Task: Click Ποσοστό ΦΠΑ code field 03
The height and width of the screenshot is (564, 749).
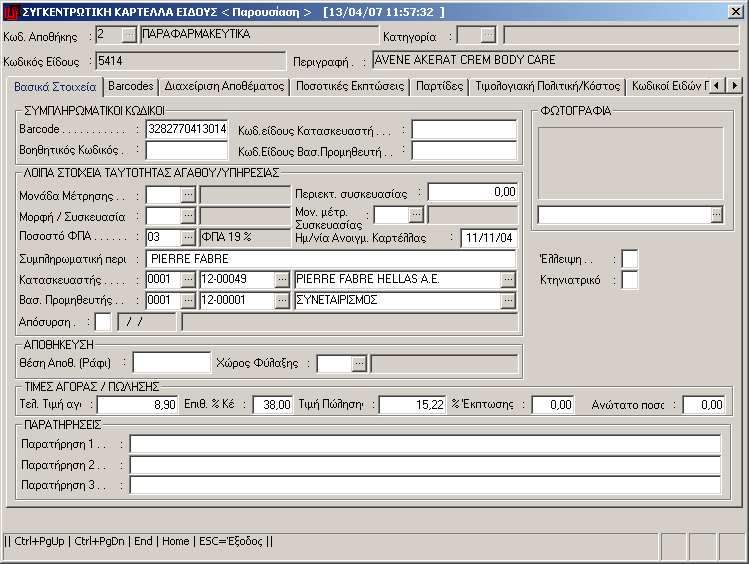Action: pos(163,237)
